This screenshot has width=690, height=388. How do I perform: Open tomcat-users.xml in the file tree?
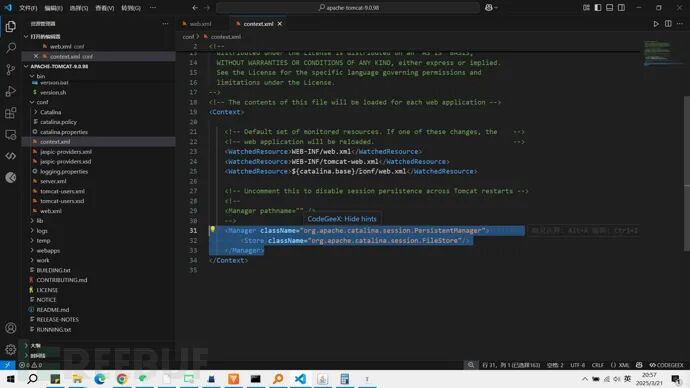click(62, 191)
